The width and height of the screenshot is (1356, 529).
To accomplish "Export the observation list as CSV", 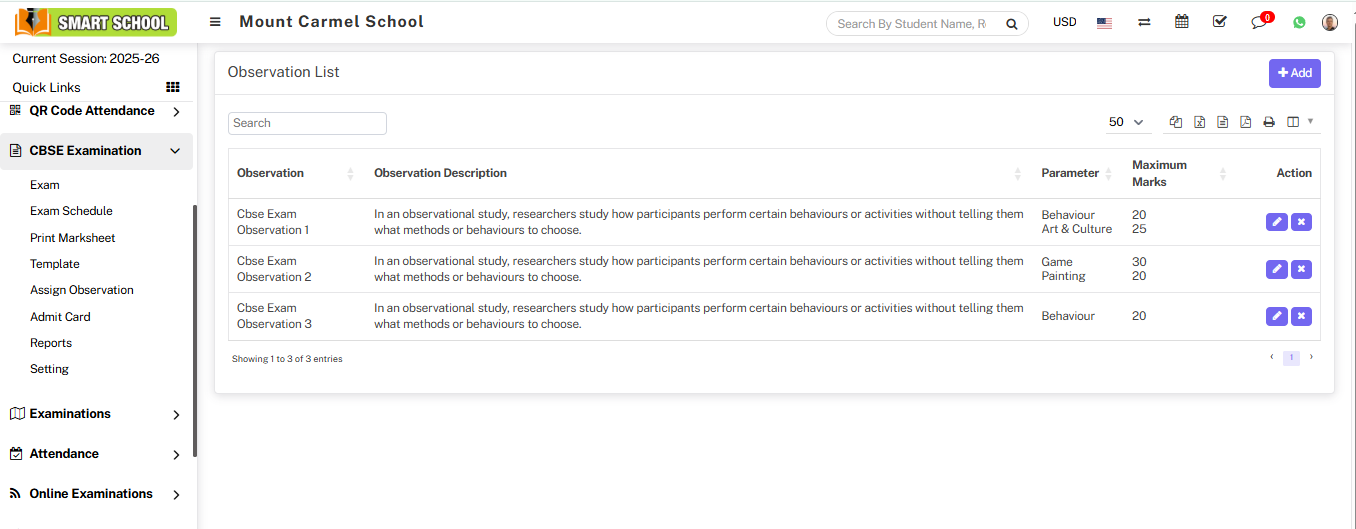I will tap(1222, 122).
